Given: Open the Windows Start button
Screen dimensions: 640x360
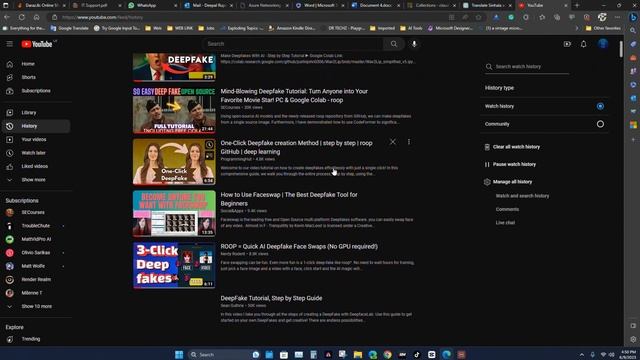Looking at the screenshot, I should (x=179, y=354).
